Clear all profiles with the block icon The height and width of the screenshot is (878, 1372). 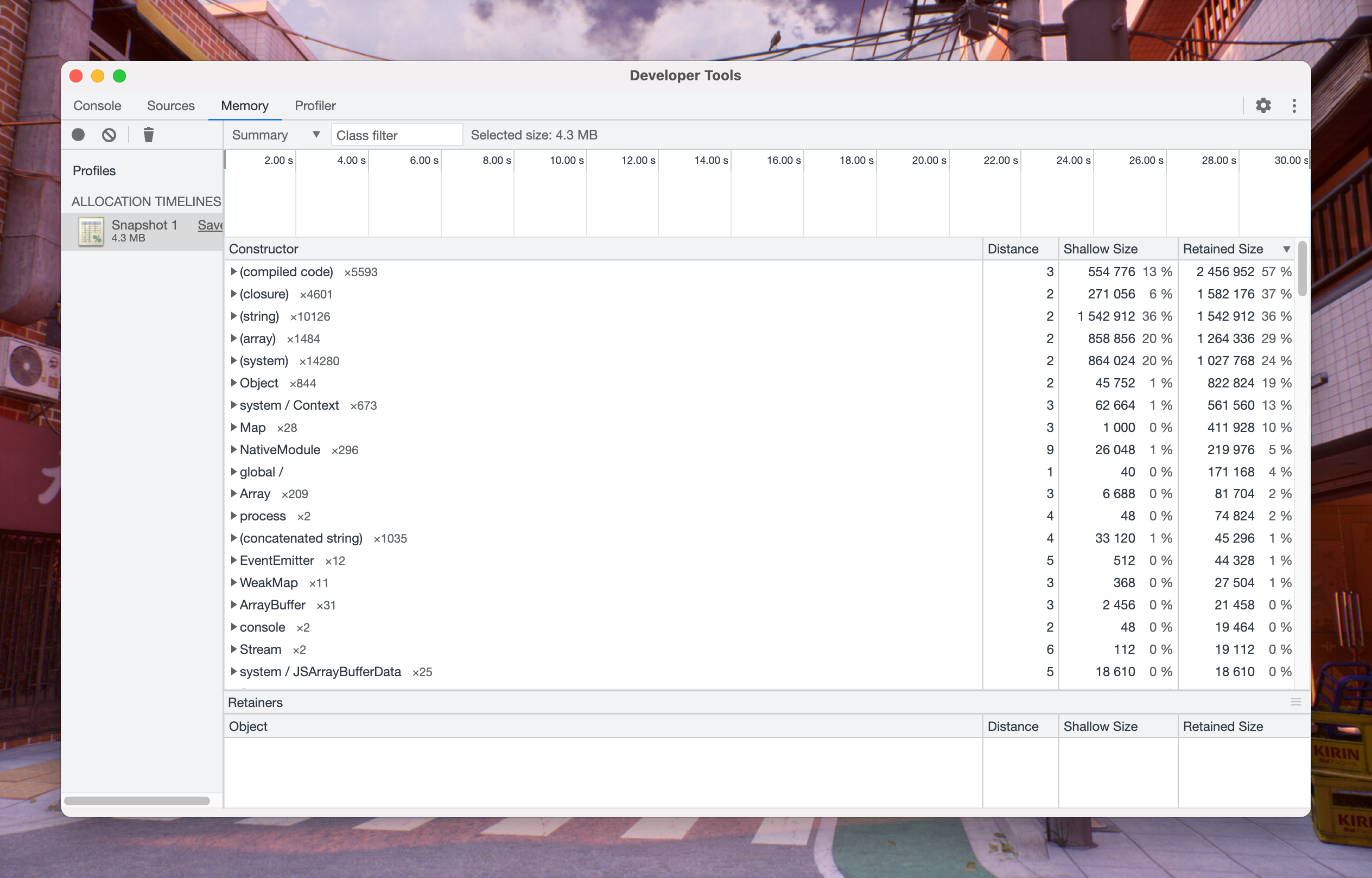point(109,135)
